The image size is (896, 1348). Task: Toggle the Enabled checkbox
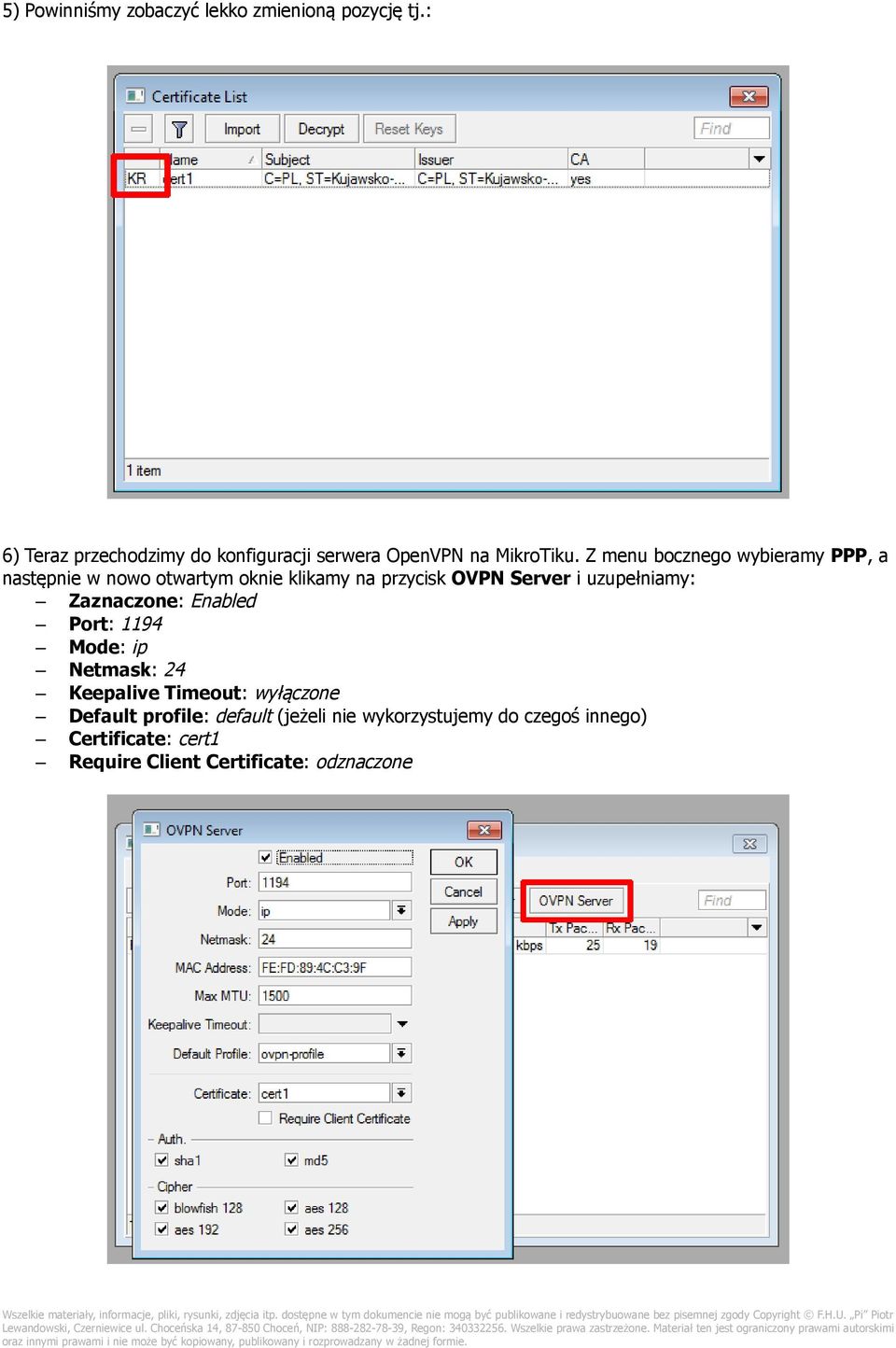265,857
